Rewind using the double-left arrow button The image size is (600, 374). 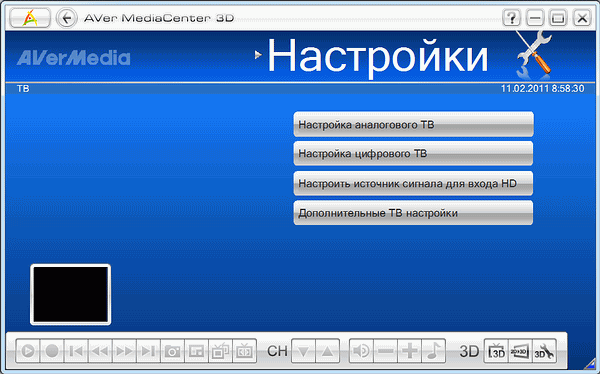100,351
